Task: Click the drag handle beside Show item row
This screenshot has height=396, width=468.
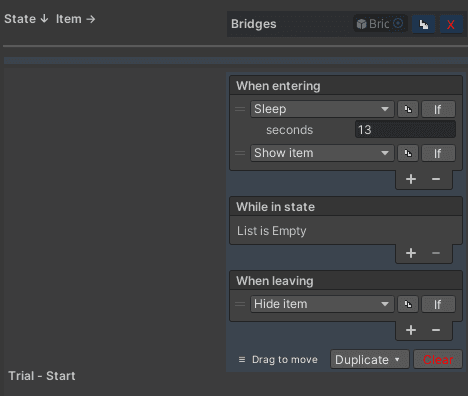Action: tap(240, 153)
